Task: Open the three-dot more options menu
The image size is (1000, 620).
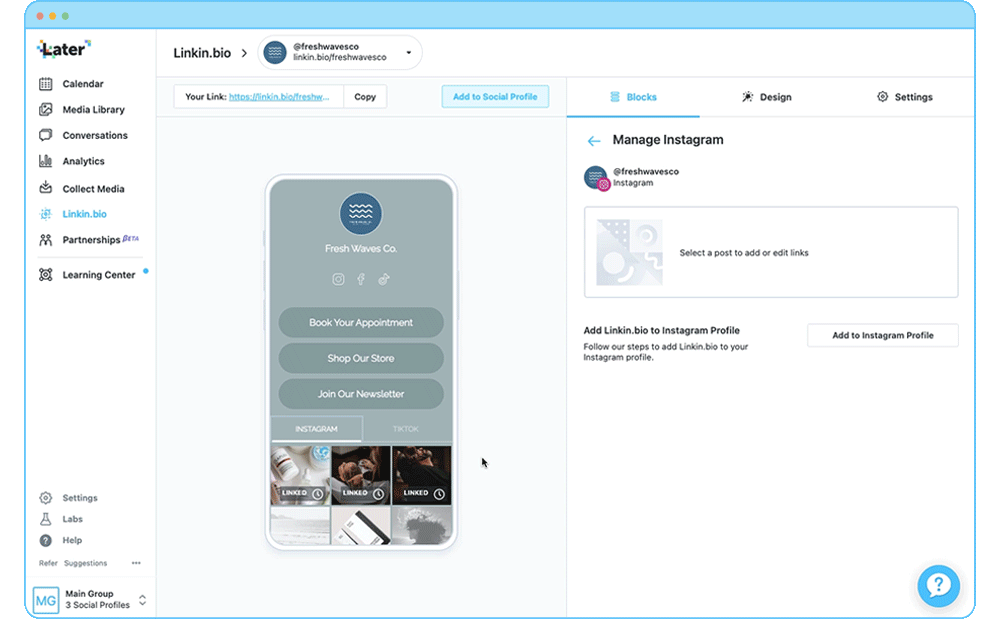Action: point(136,563)
